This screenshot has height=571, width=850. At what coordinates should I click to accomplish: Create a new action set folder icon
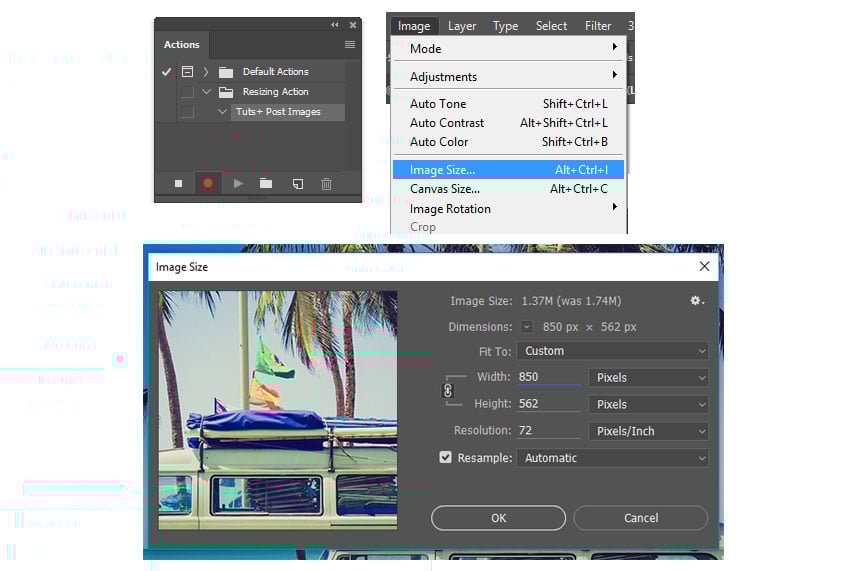[266, 183]
